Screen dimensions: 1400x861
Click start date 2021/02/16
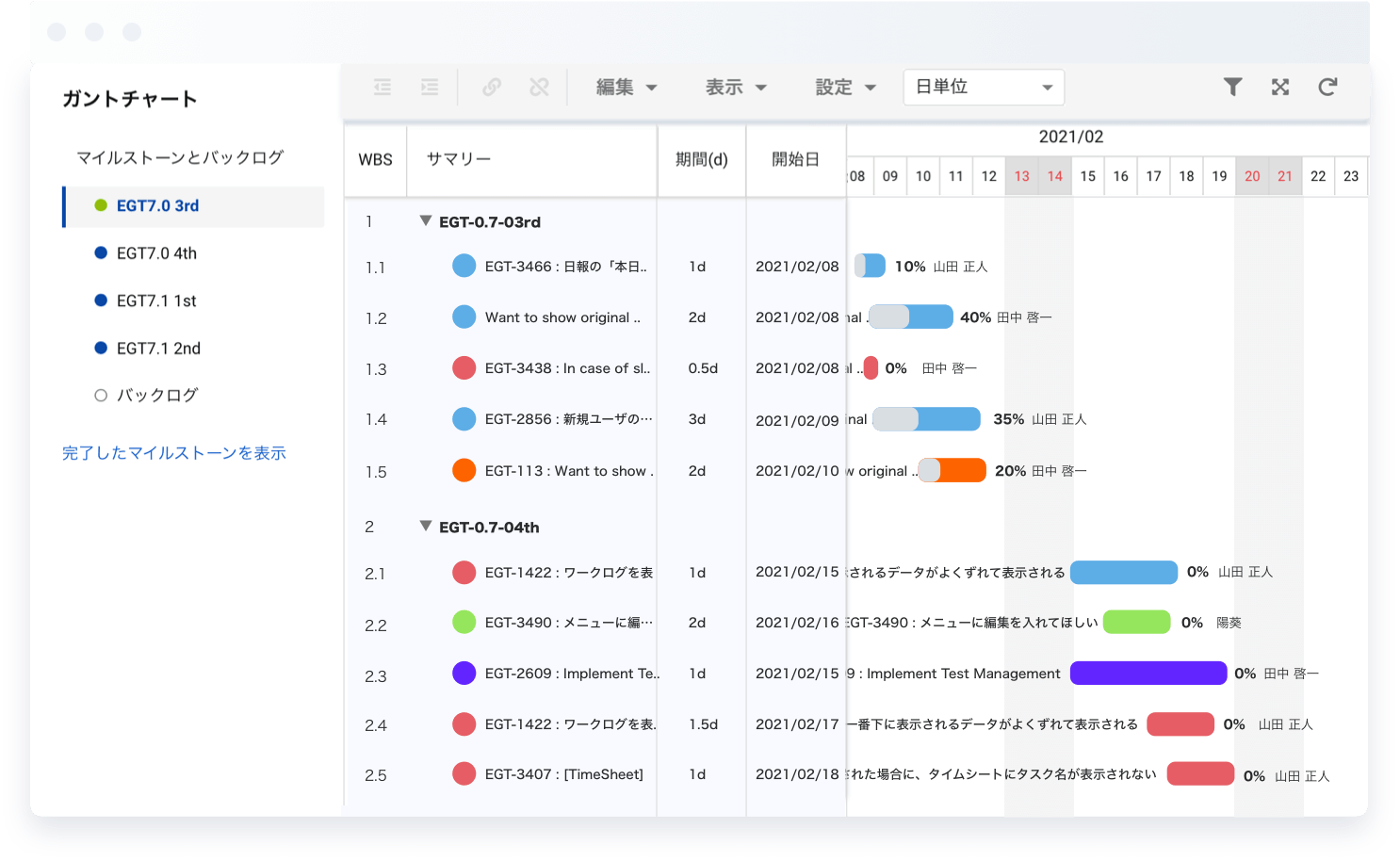click(x=797, y=623)
